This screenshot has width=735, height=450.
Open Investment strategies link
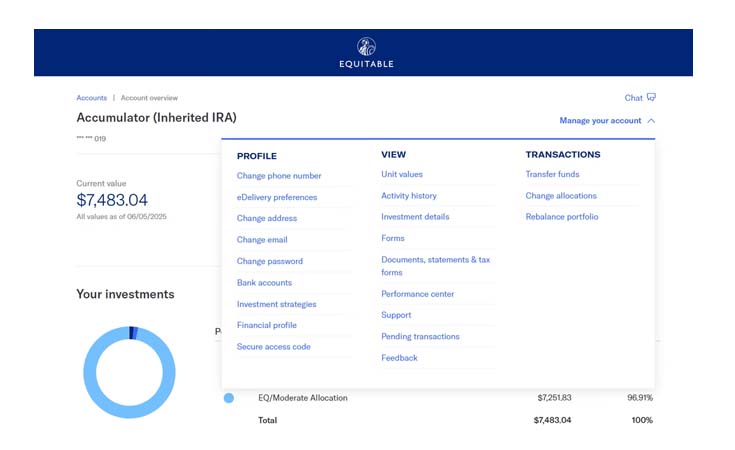pos(276,305)
